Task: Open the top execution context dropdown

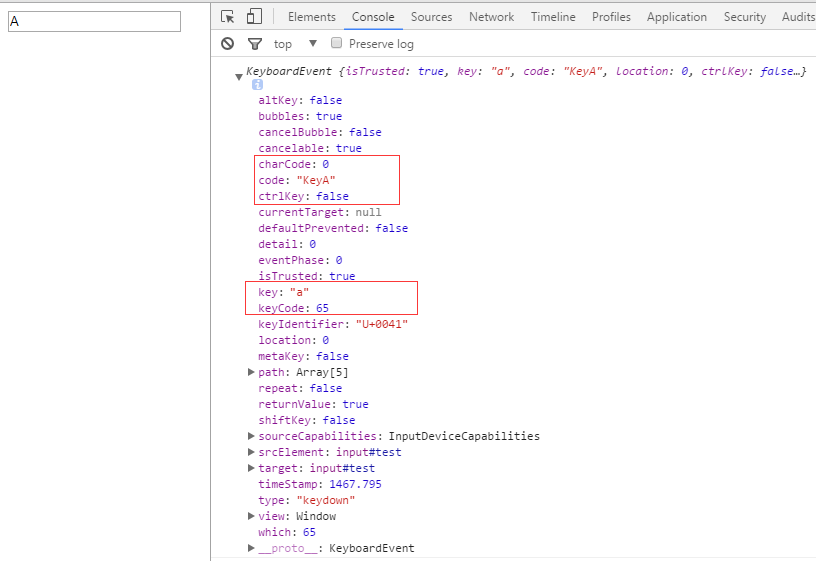Action: 295,44
